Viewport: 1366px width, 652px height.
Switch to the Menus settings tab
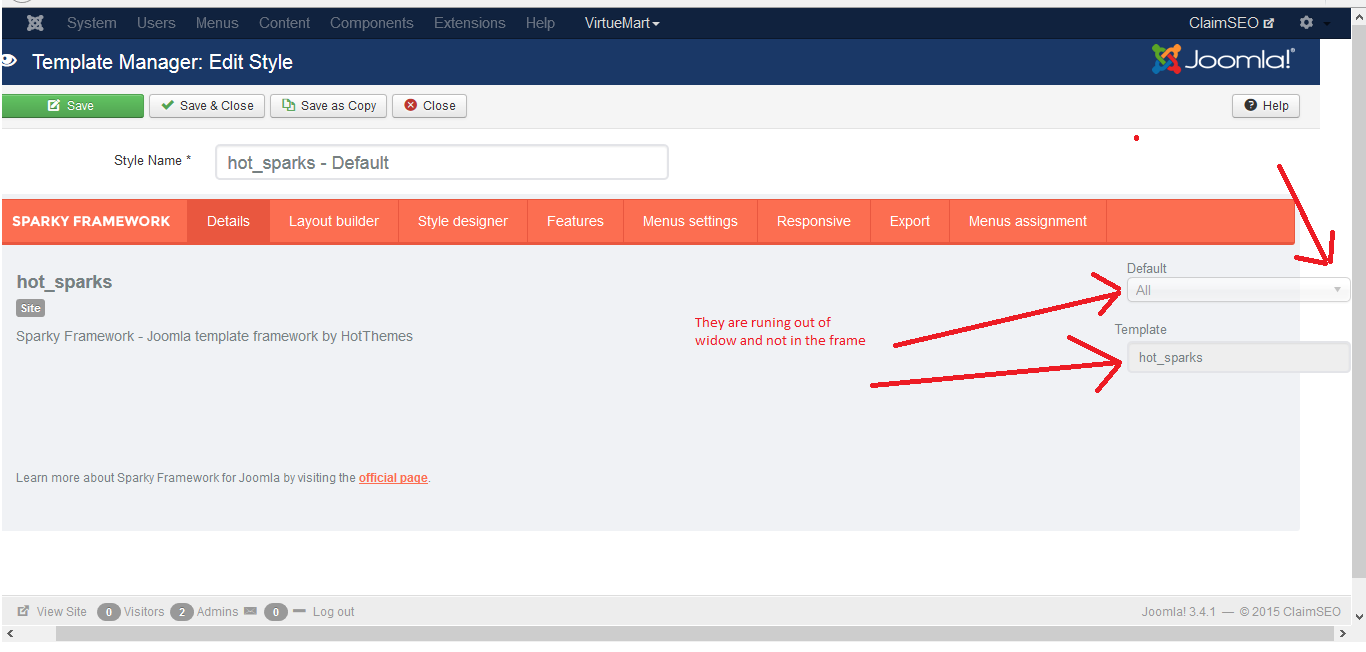[x=690, y=221]
